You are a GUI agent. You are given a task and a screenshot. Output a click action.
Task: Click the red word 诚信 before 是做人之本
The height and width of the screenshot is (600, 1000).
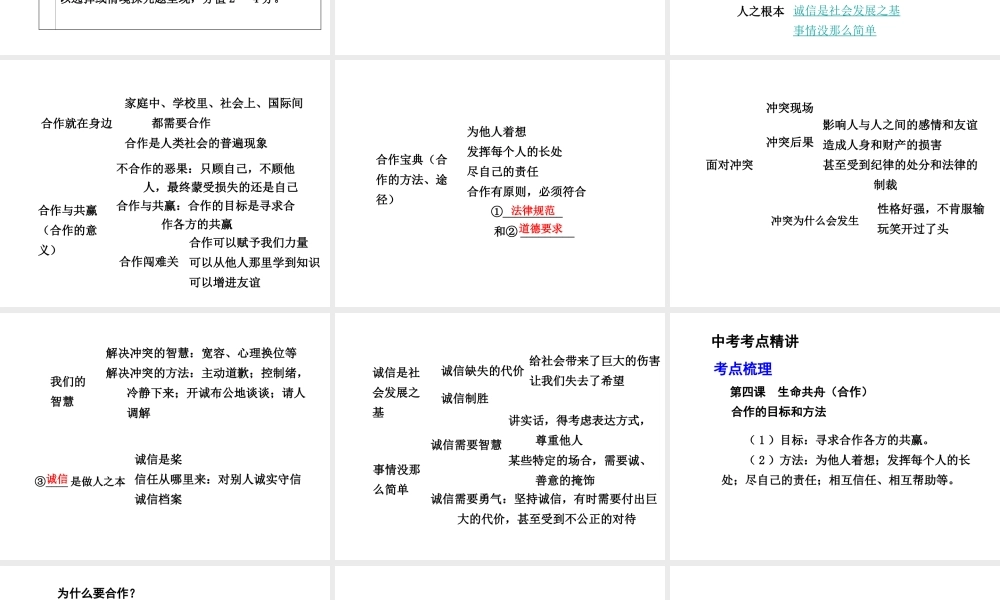click(57, 479)
